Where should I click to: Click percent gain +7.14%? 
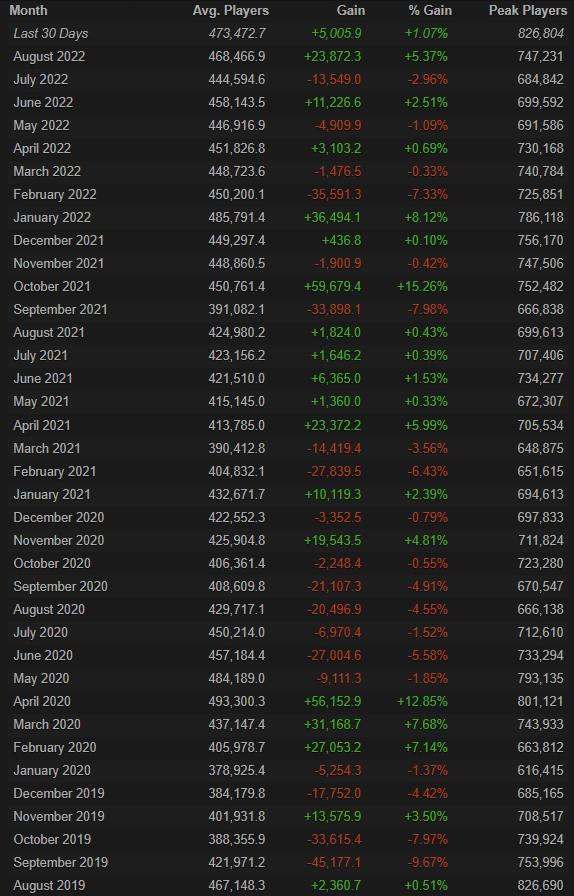(x=426, y=747)
